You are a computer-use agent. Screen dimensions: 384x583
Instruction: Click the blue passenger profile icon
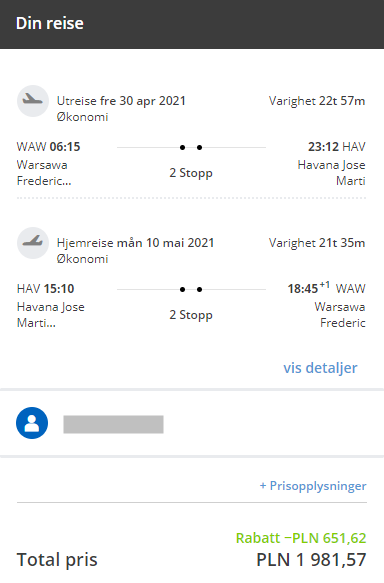pyautogui.click(x=32, y=423)
